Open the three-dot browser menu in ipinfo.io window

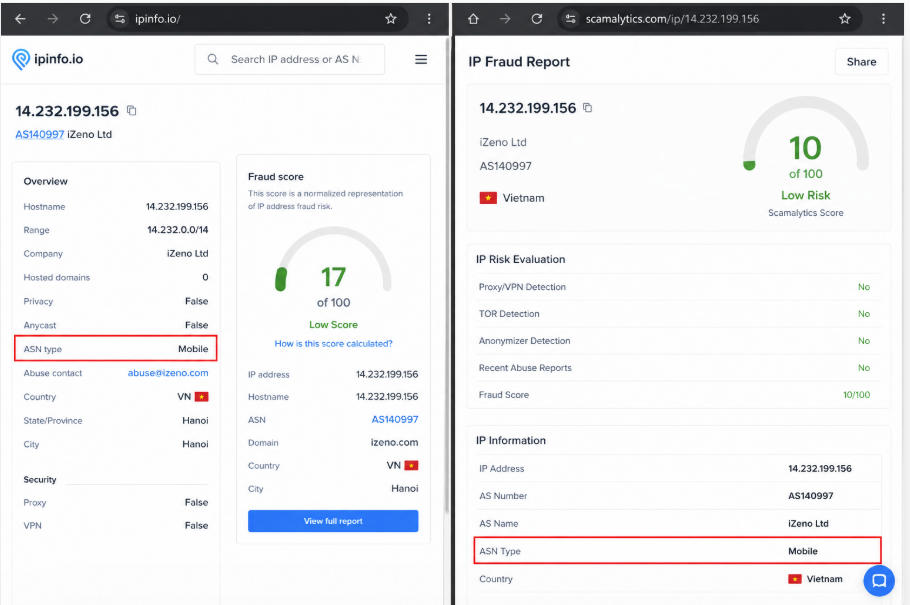click(x=429, y=19)
